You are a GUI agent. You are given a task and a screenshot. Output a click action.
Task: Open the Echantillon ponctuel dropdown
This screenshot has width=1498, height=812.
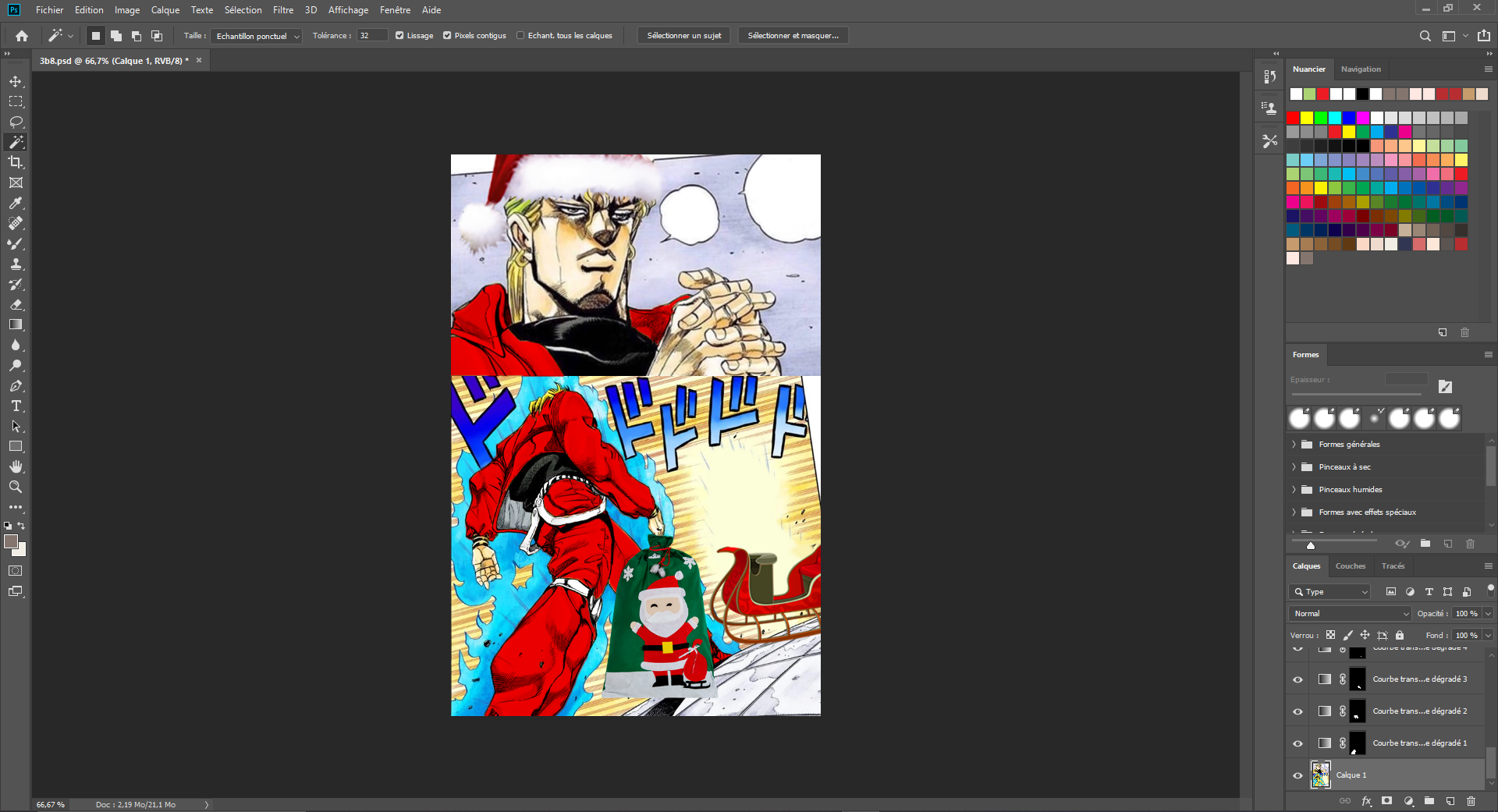coord(256,36)
